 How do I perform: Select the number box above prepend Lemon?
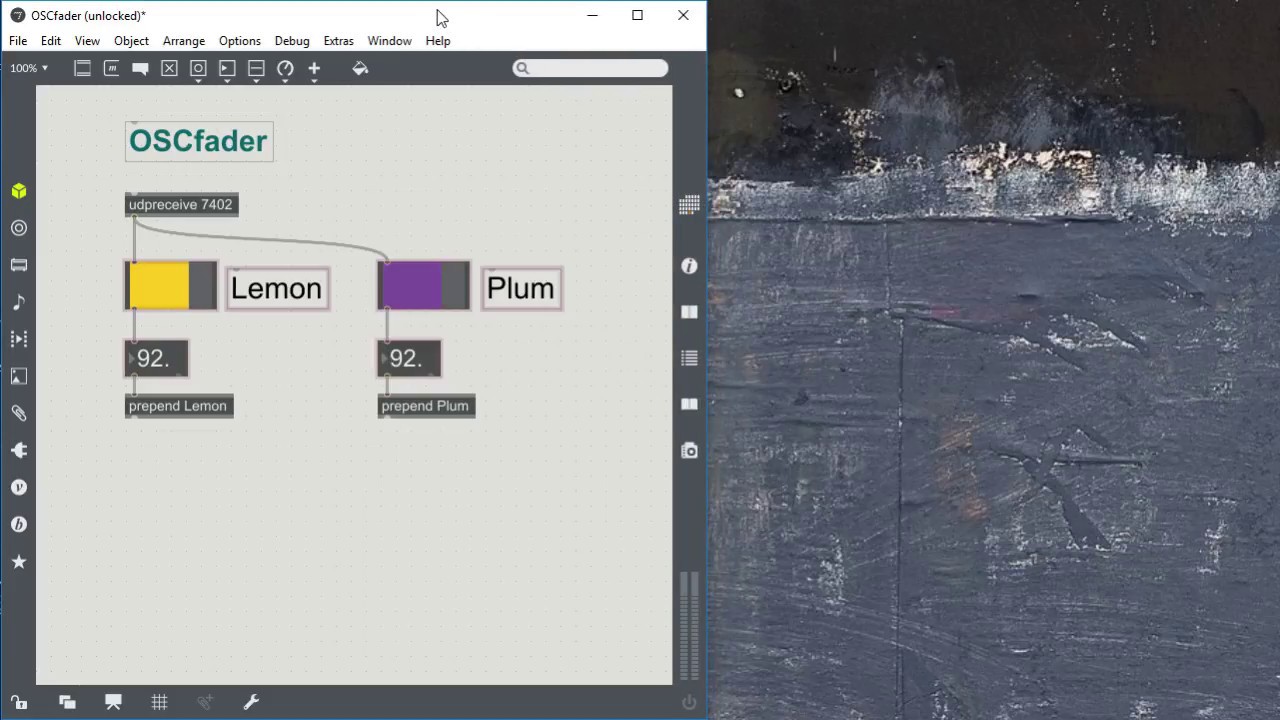(x=156, y=359)
